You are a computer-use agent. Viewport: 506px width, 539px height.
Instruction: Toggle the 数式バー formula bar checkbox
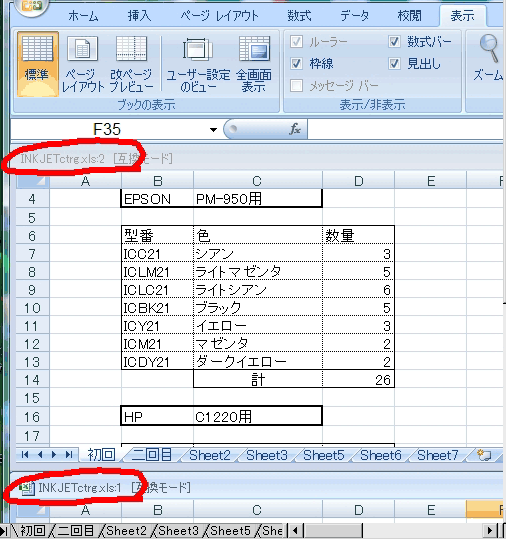(x=394, y=42)
